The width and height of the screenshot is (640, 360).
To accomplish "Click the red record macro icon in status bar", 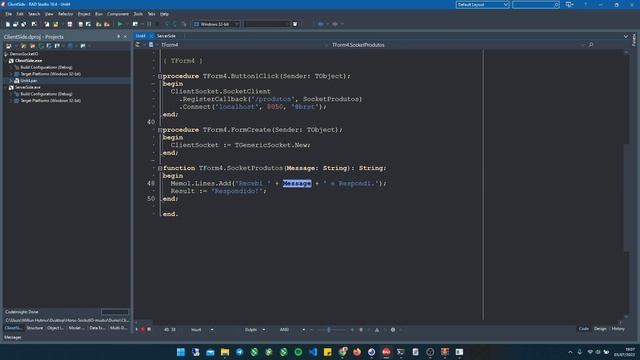I will tap(142, 330).
